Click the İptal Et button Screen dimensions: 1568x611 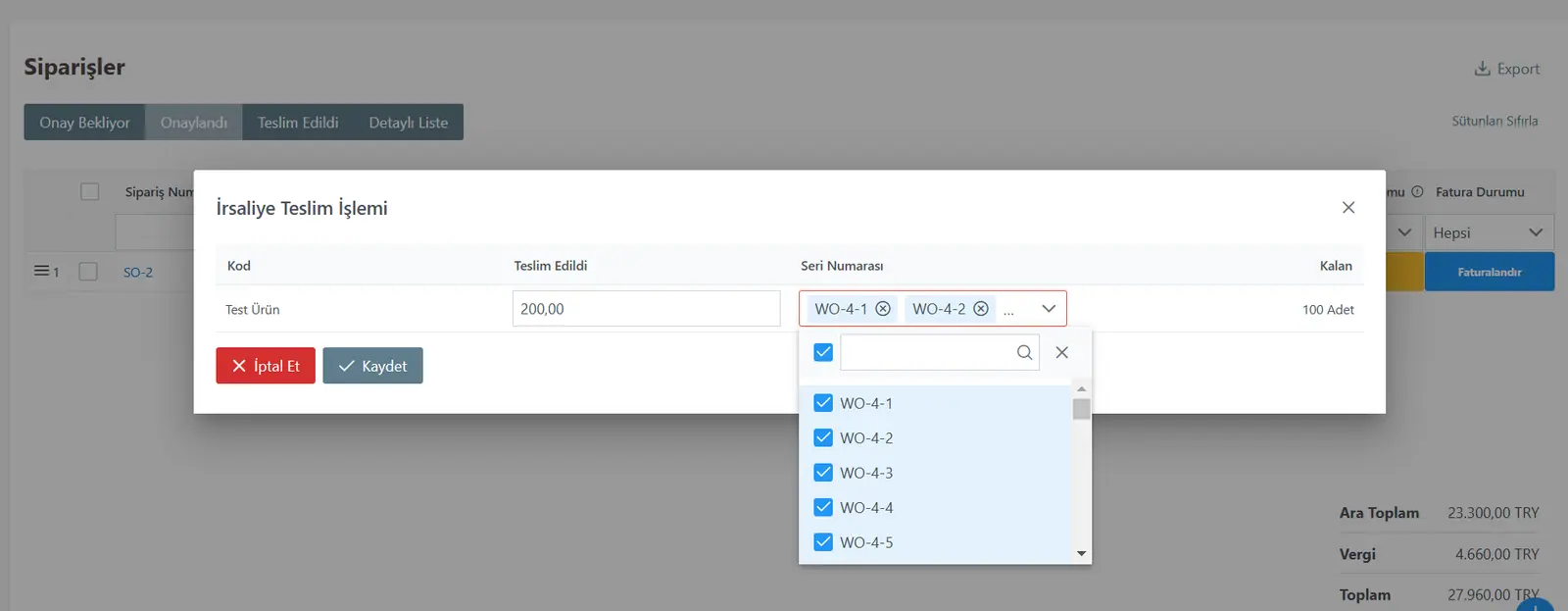click(266, 366)
